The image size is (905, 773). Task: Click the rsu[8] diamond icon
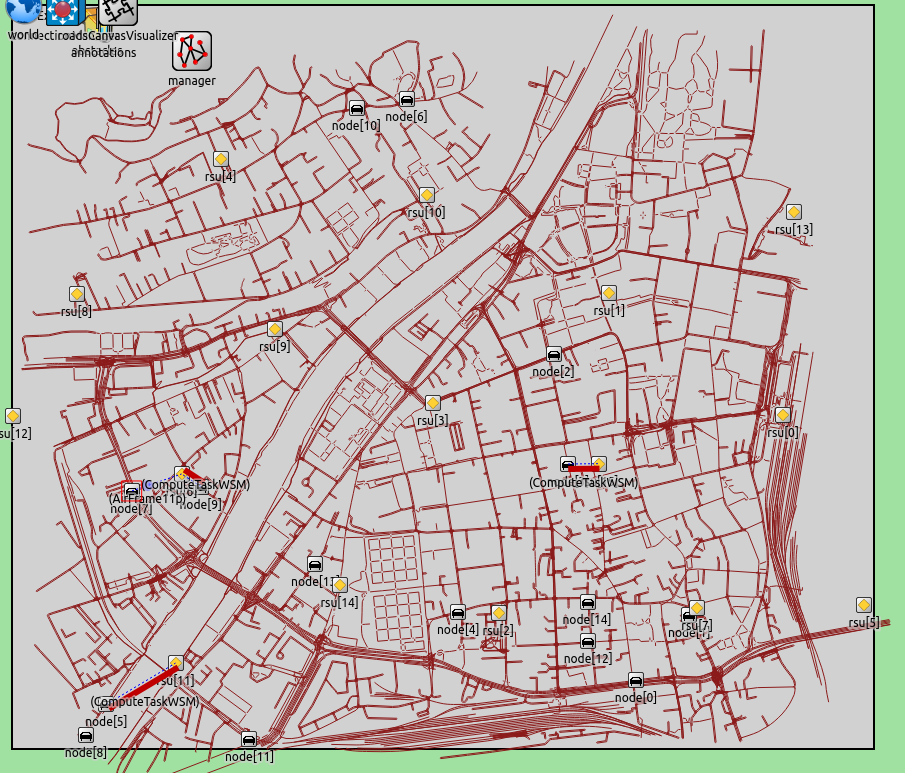[x=77, y=294]
